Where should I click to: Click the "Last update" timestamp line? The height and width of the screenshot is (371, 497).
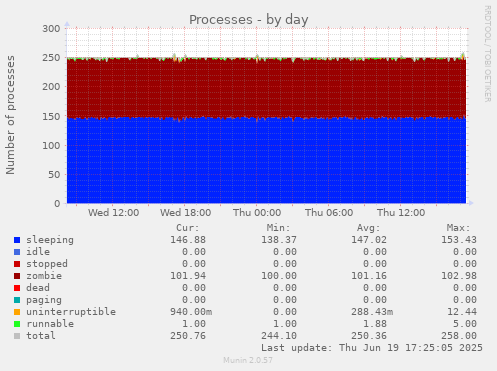[372, 348]
